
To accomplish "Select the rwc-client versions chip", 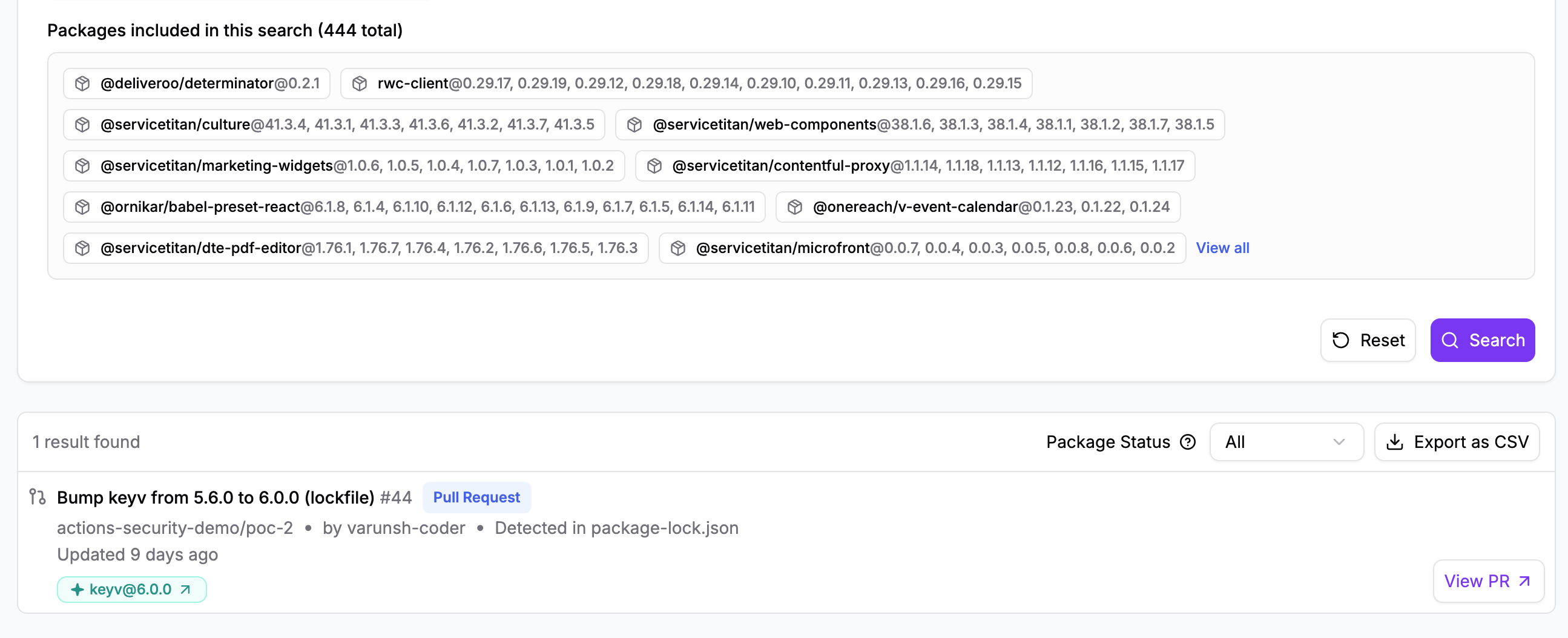I will tap(686, 84).
